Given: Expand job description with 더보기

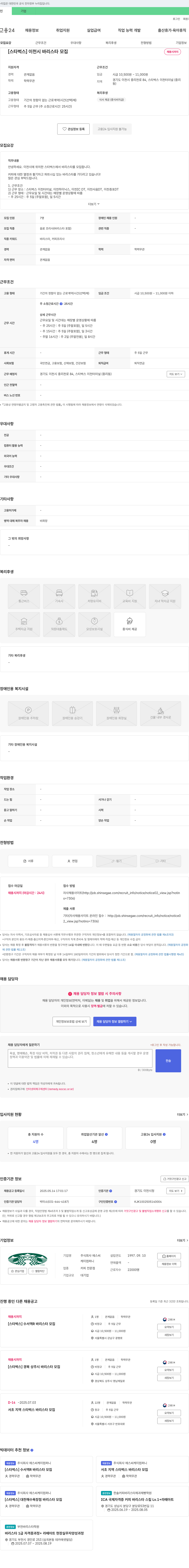Looking at the screenshot, I should point(94,204).
